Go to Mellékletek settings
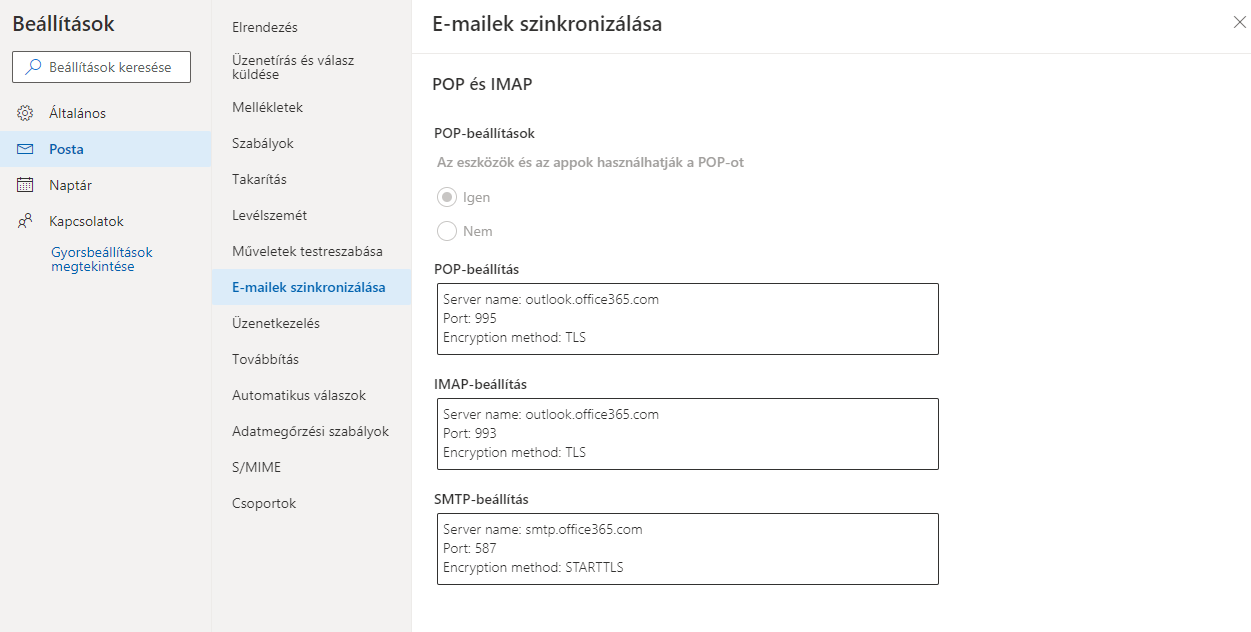 tap(267, 107)
